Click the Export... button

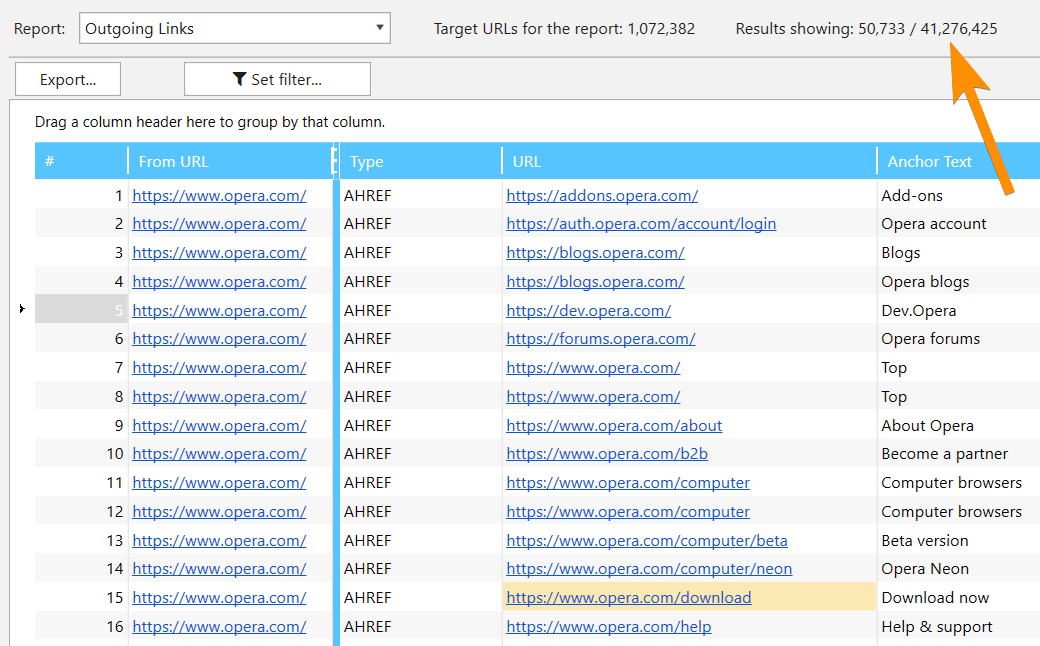click(x=68, y=80)
